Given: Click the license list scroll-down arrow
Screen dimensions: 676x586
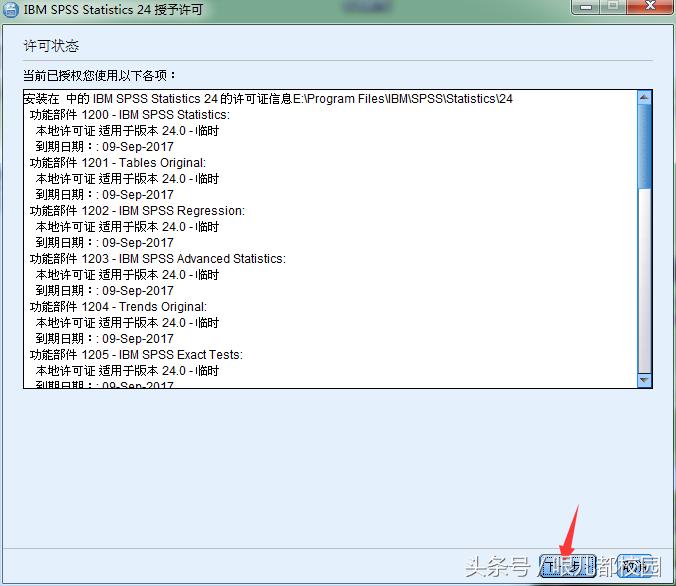Looking at the screenshot, I should (645, 380).
